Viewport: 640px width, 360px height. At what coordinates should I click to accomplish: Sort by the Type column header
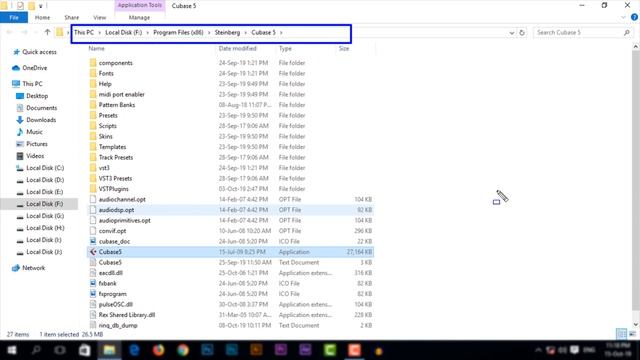[x=285, y=48]
